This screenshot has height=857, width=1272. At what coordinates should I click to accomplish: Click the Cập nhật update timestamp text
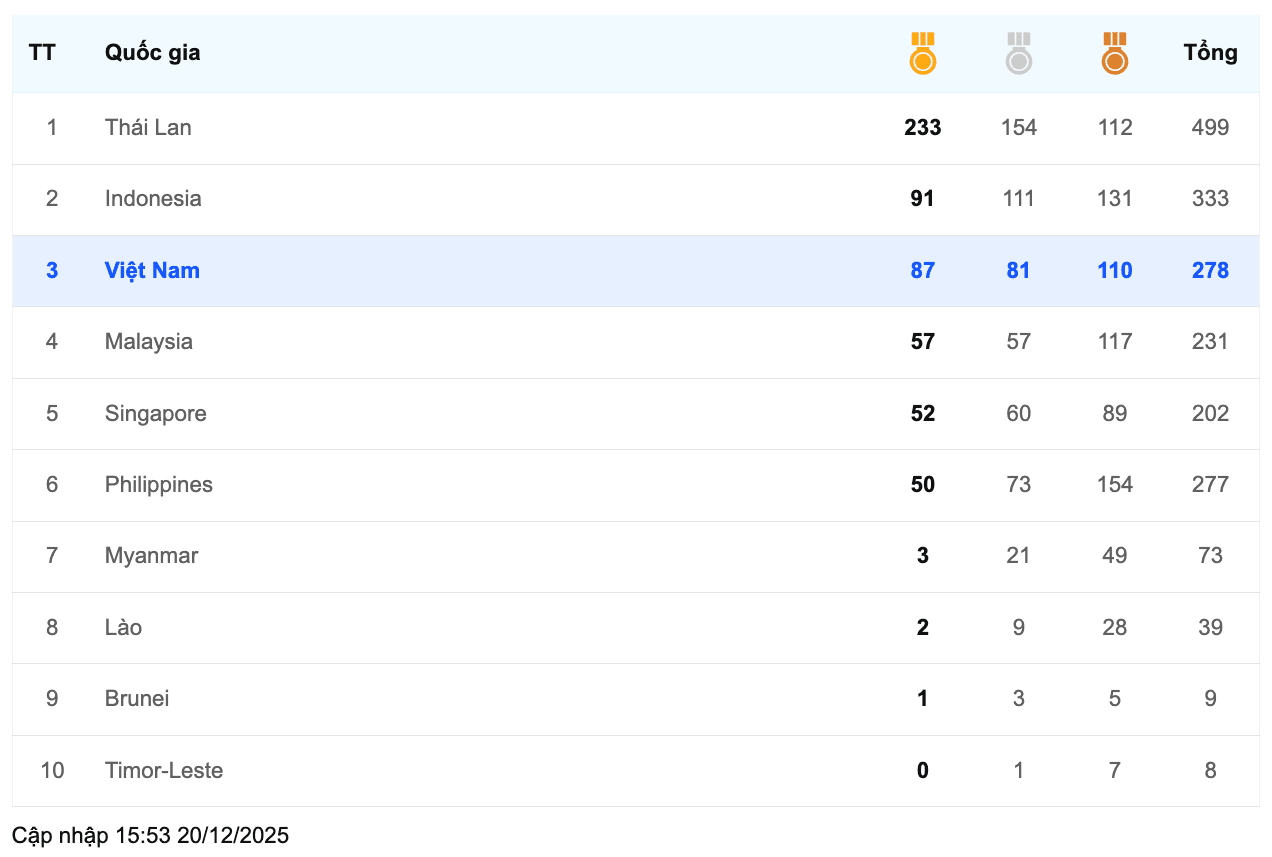[150, 835]
